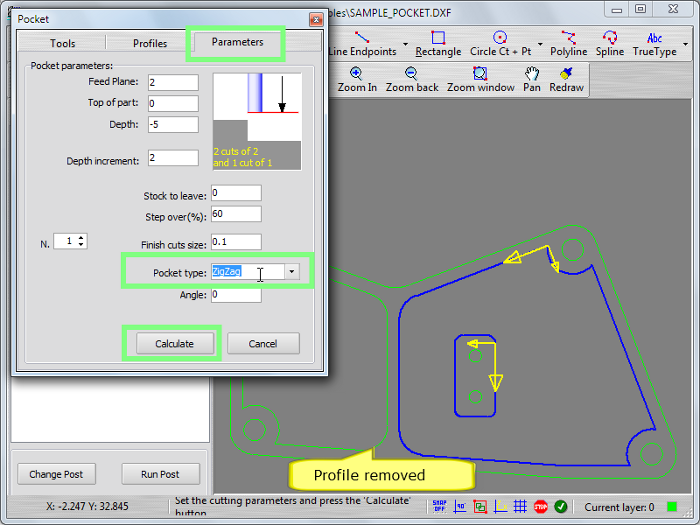
Task: Open the Pocket type dropdown
Action: pos(291,272)
